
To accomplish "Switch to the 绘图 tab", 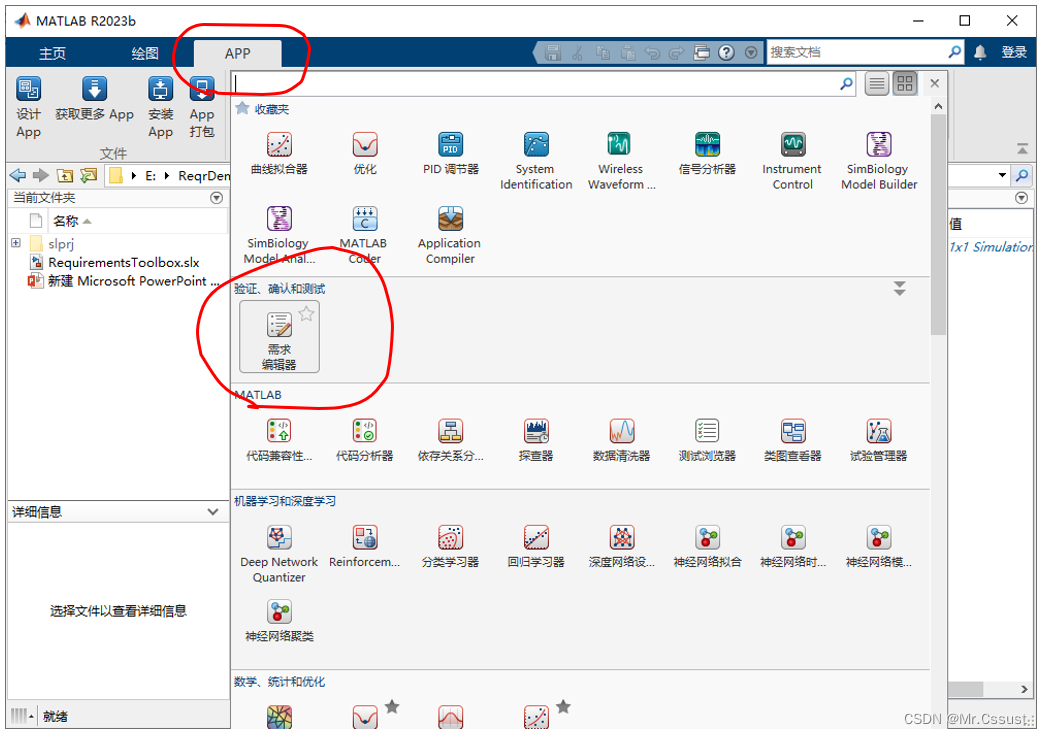I will pyautogui.click(x=145, y=53).
